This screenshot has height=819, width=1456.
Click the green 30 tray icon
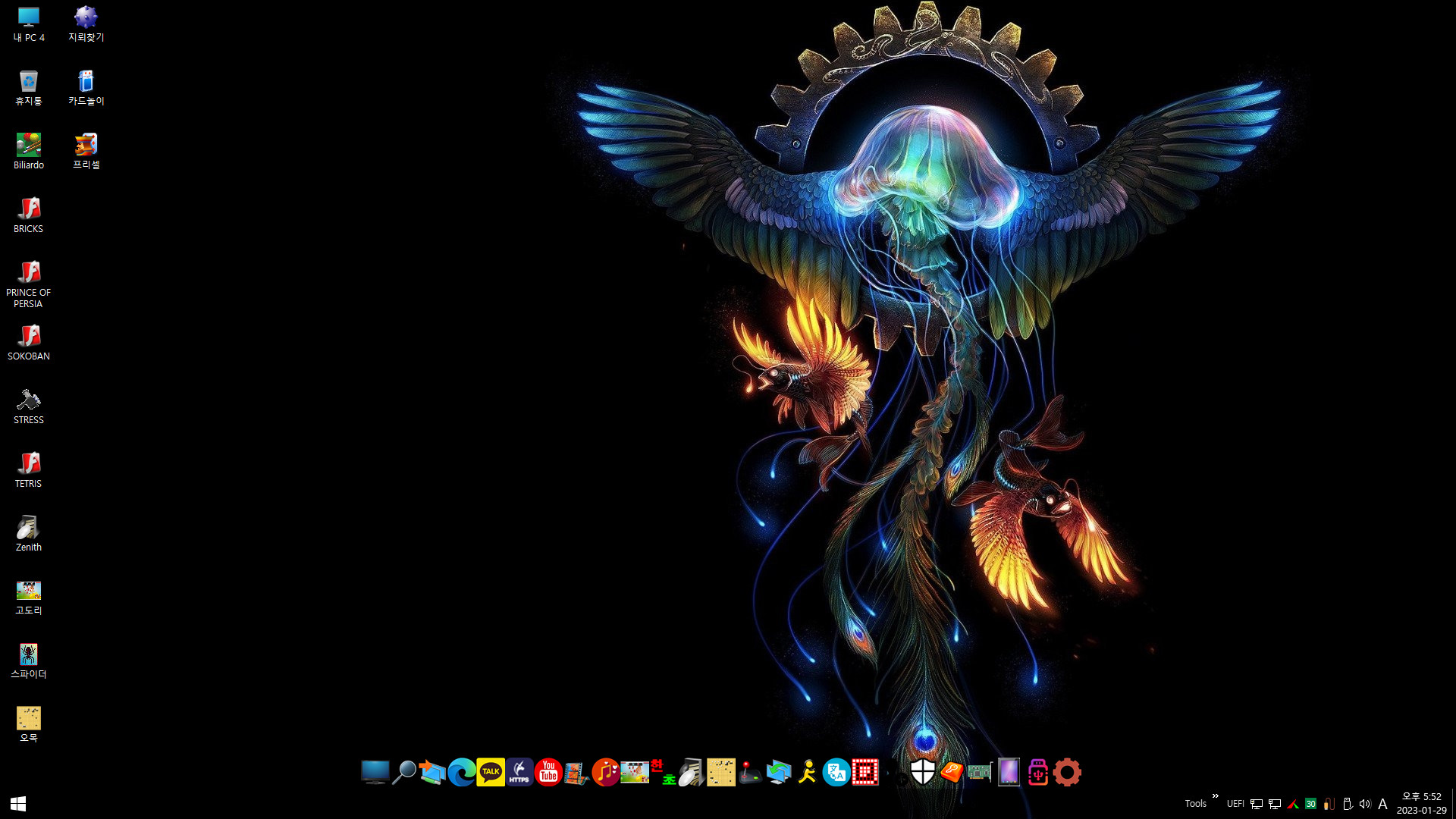pyautogui.click(x=1310, y=804)
